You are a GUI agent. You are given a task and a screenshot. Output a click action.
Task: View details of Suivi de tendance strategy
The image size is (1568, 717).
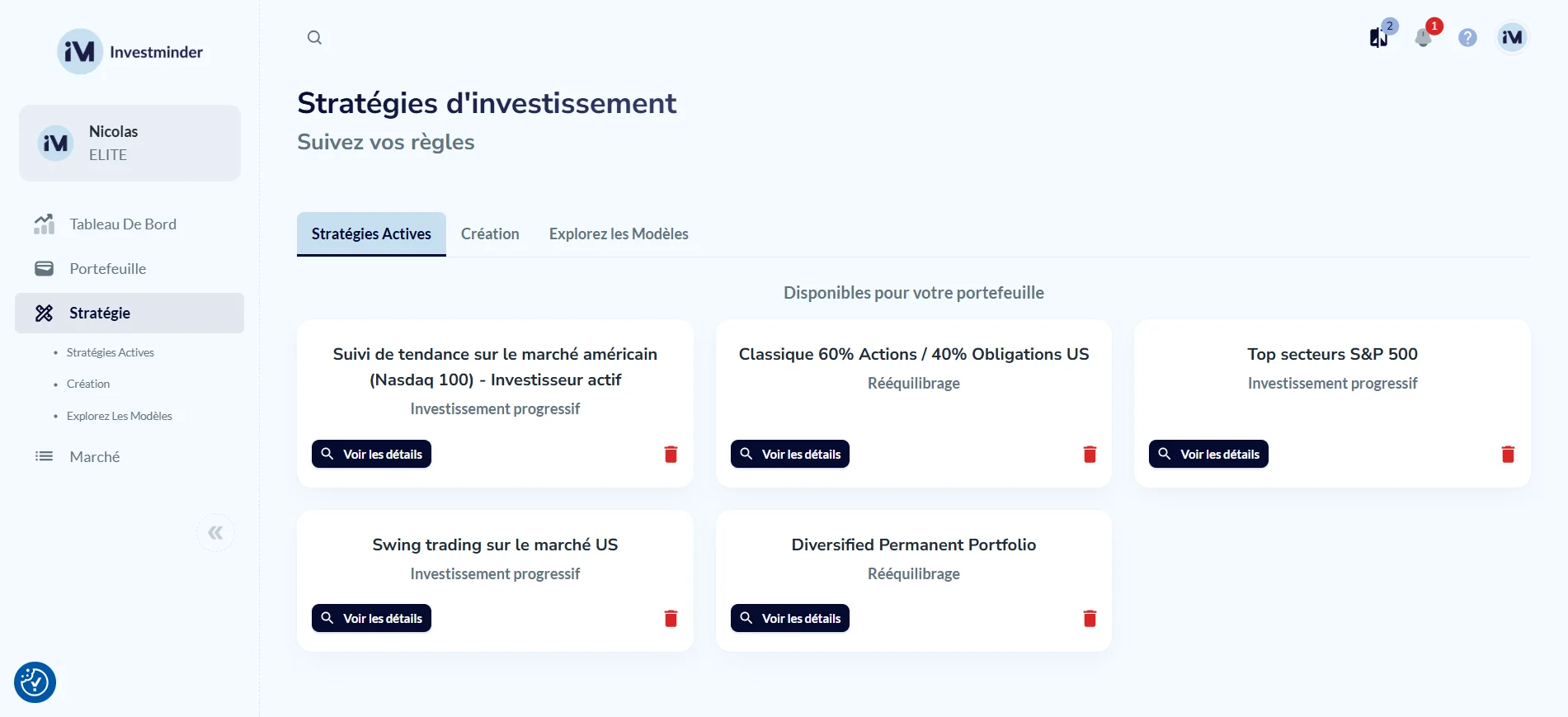(371, 455)
